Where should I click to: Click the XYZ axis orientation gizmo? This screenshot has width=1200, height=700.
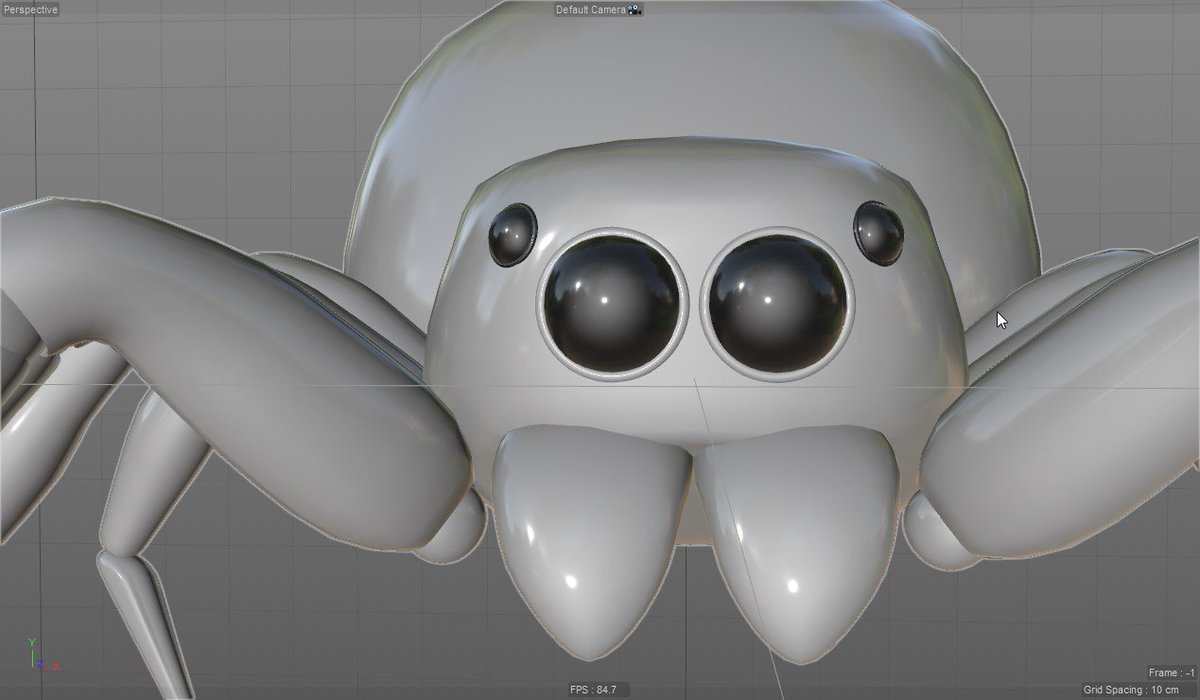[43, 655]
